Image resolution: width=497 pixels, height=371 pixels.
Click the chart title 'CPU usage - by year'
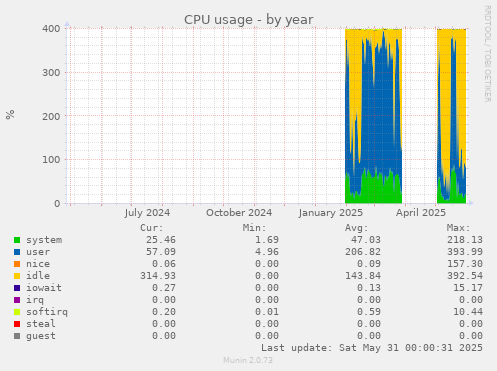(x=249, y=20)
